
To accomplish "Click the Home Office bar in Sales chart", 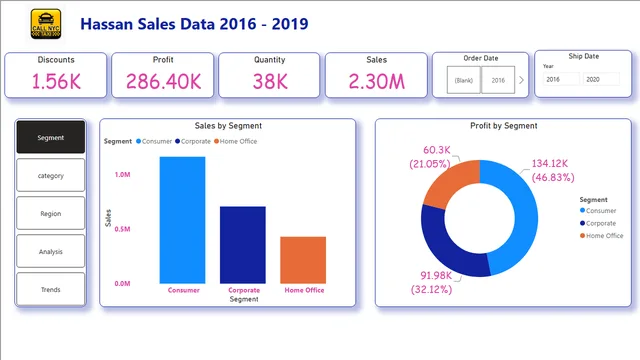I will 303,260.
